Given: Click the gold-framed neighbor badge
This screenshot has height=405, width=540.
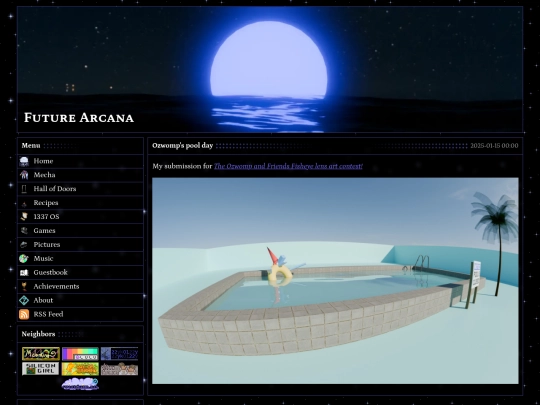Looking at the screenshot, I should 41,354.
